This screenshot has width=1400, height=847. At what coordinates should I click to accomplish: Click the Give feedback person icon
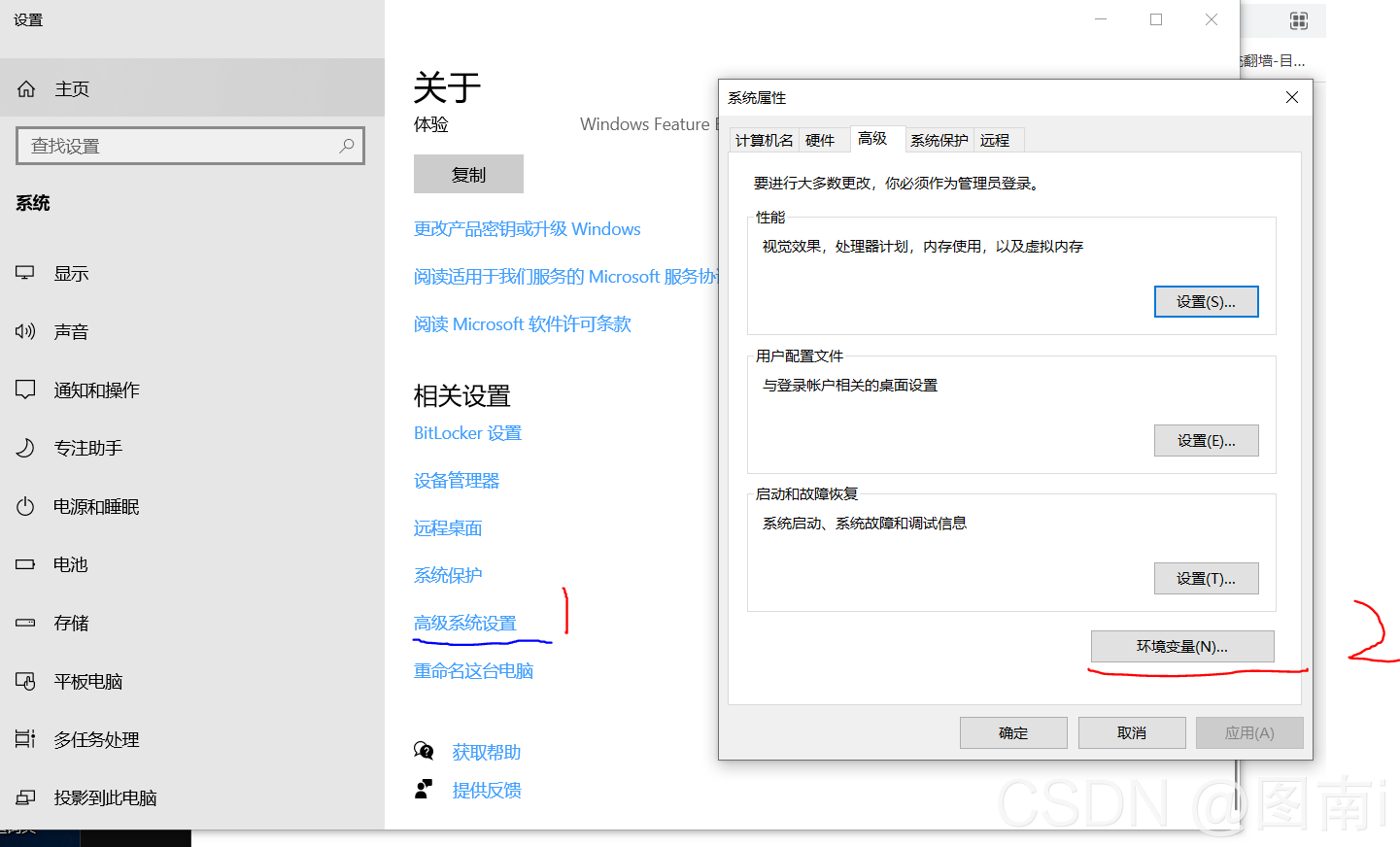(x=424, y=789)
